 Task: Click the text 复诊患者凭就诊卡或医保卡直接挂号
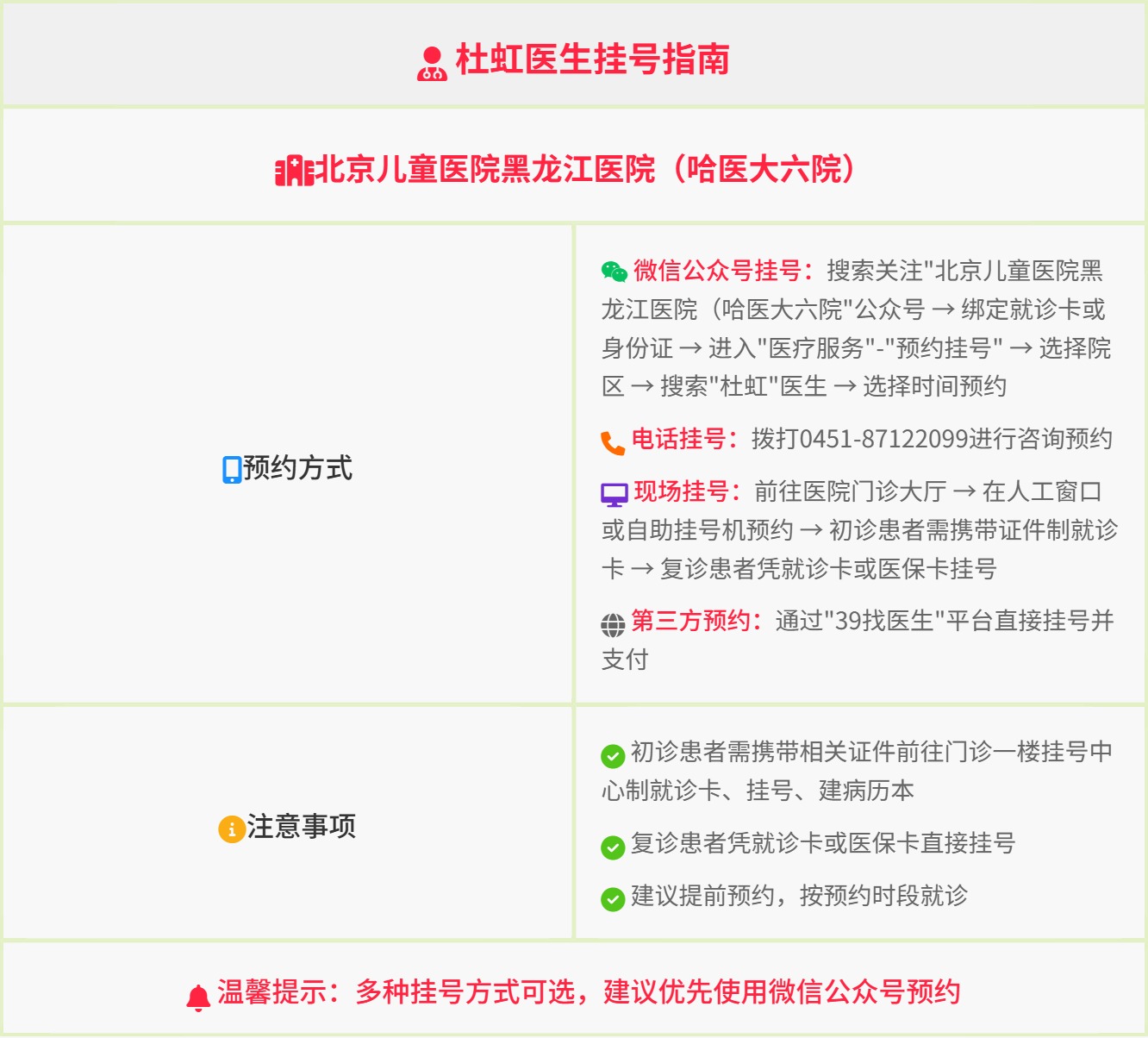click(823, 843)
